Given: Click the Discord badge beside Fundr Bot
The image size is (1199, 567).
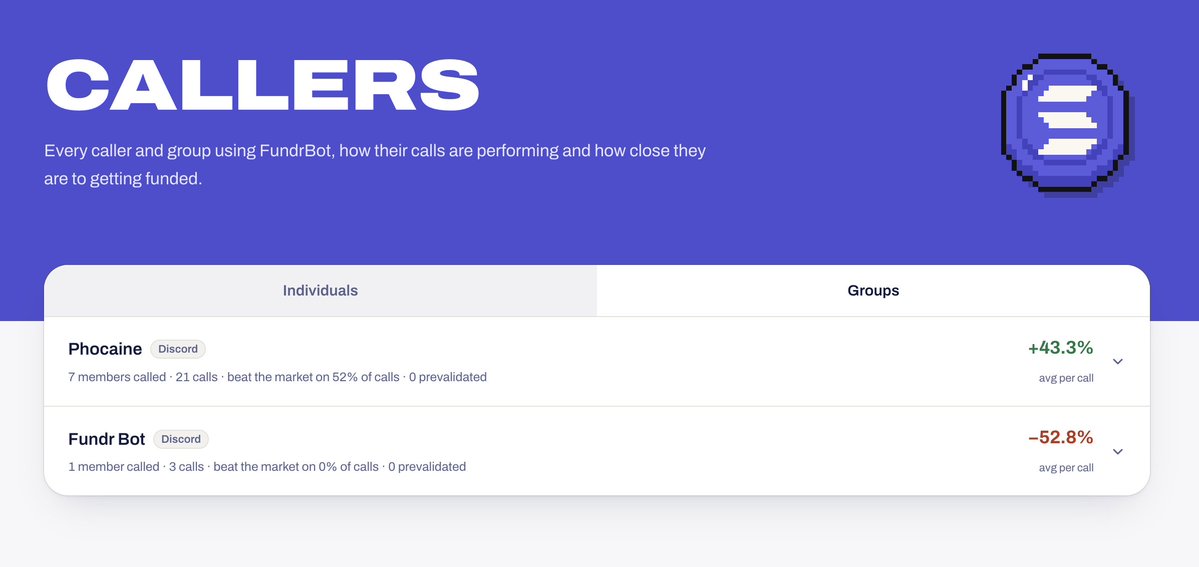Looking at the screenshot, I should 181,439.
